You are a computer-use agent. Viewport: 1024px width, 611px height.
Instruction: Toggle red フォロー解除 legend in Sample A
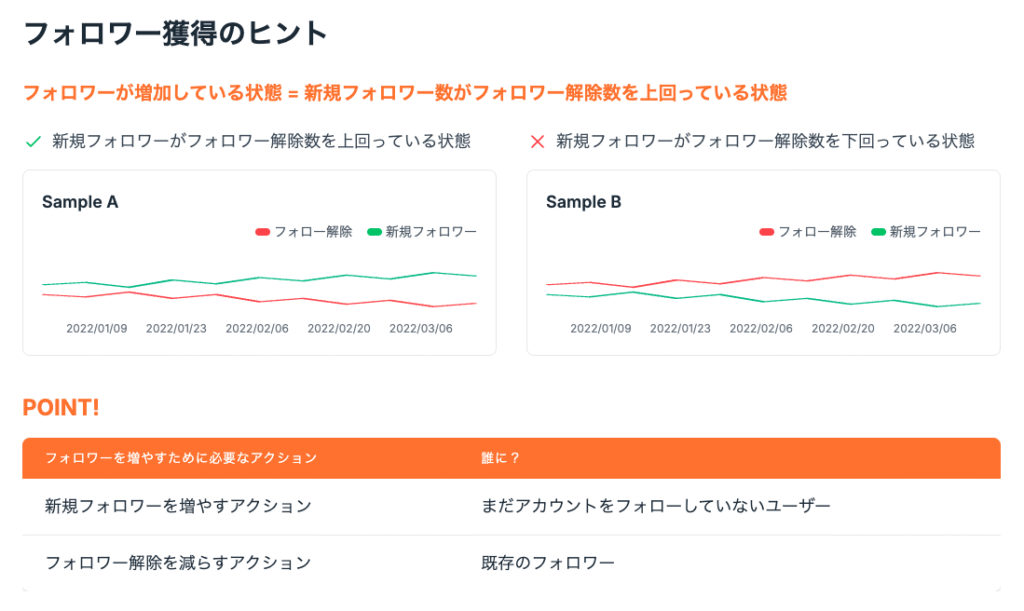click(304, 232)
